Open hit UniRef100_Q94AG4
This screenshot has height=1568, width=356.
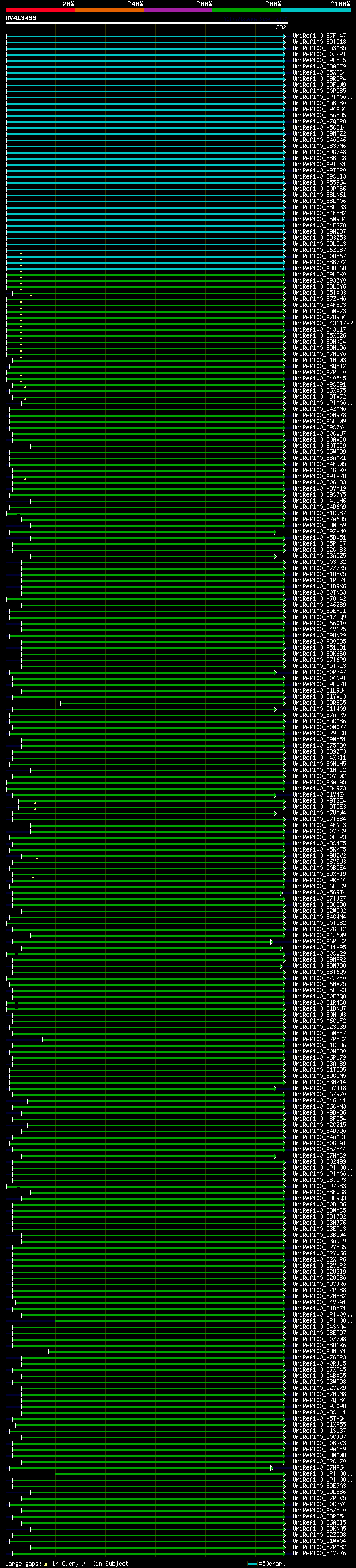pyautogui.click(x=319, y=110)
